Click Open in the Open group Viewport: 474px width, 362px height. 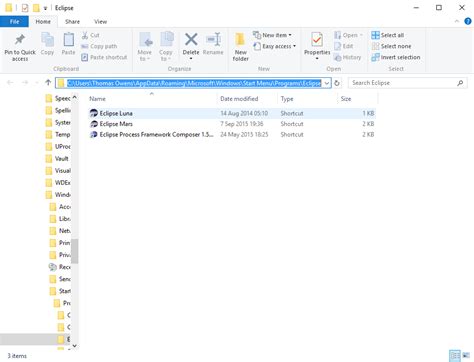[x=348, y=35]
